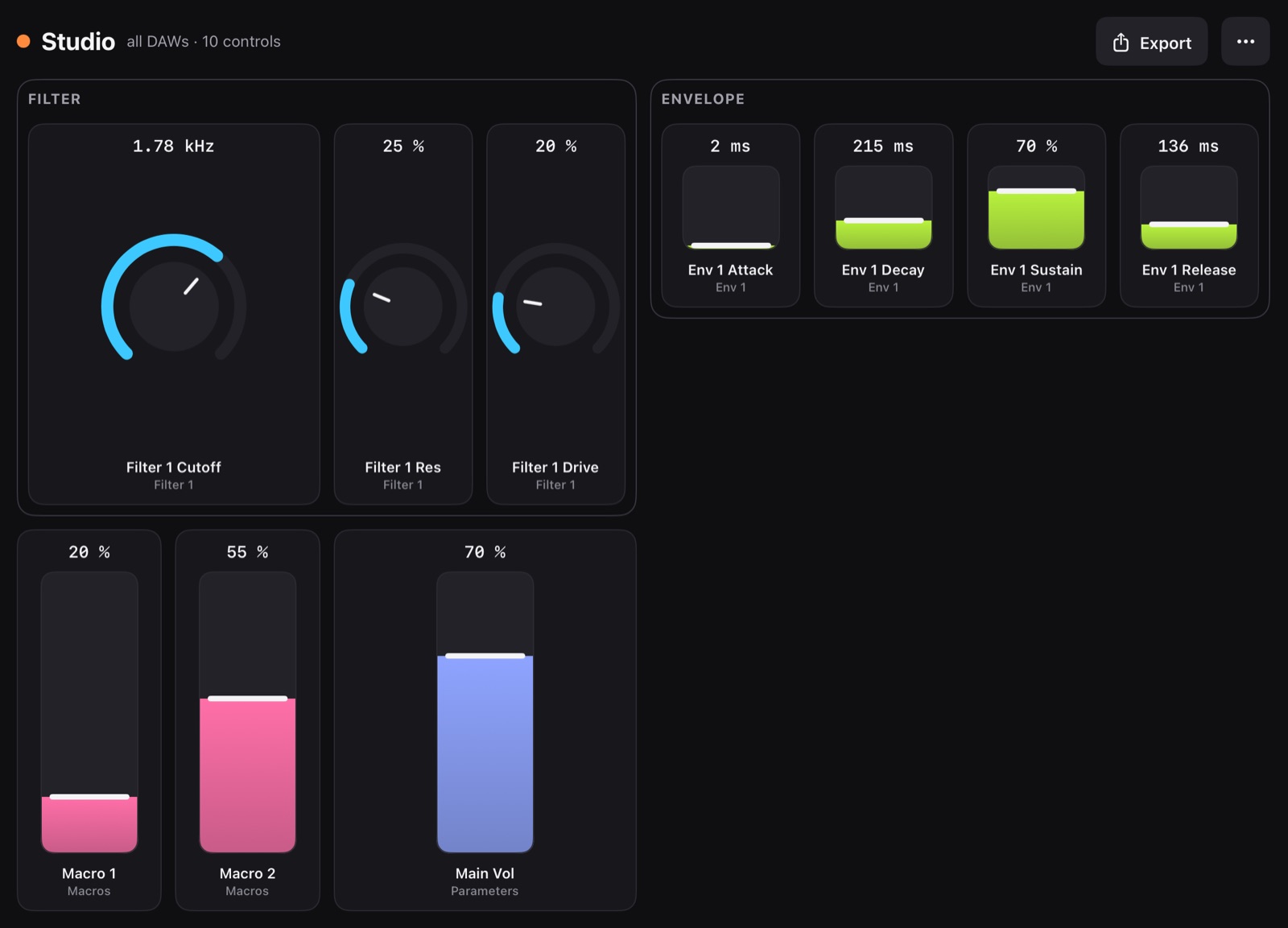Click the Env 1 Decay slider

(x=883, y=208)
